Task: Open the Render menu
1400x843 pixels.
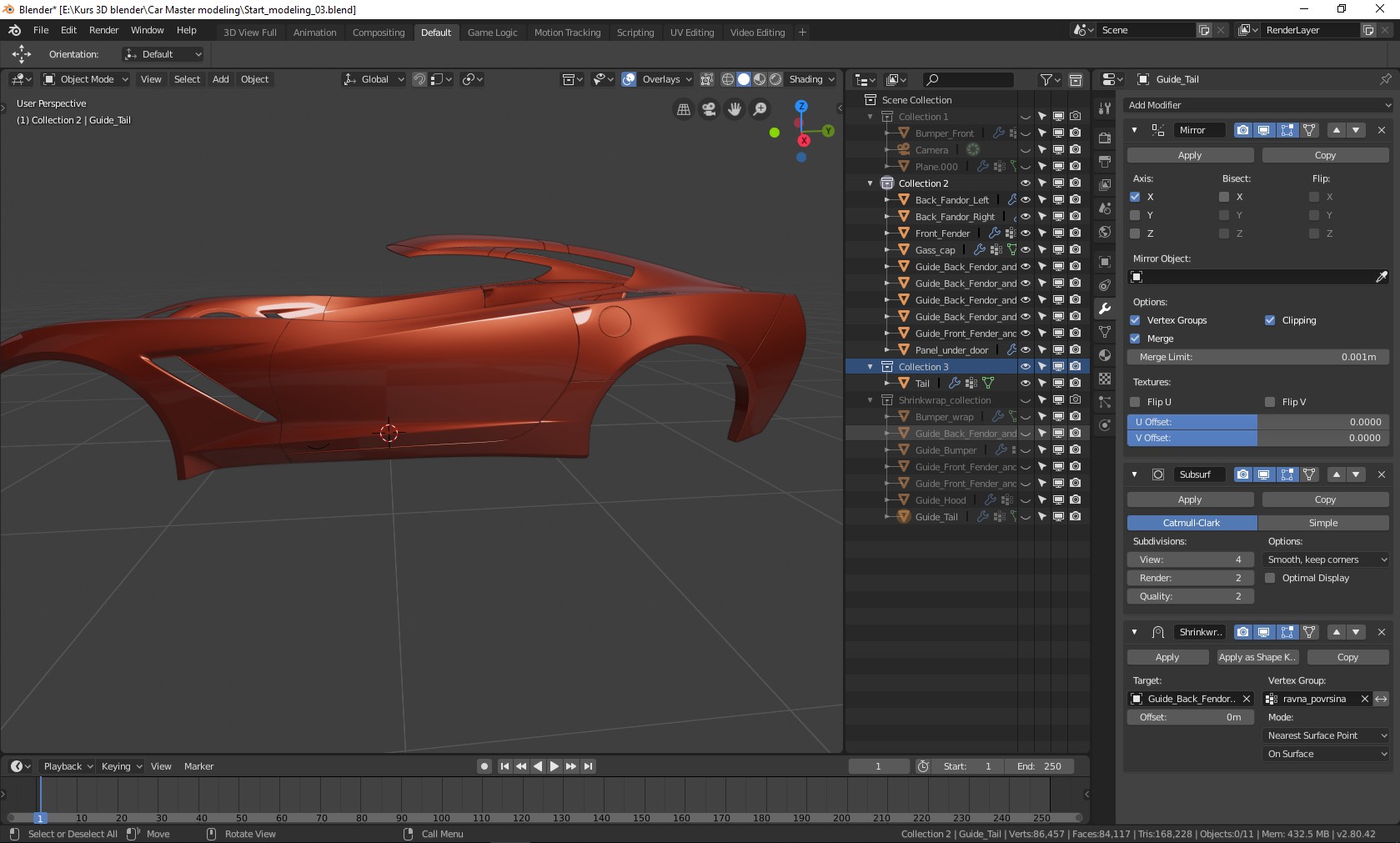Action: point(103,30)
